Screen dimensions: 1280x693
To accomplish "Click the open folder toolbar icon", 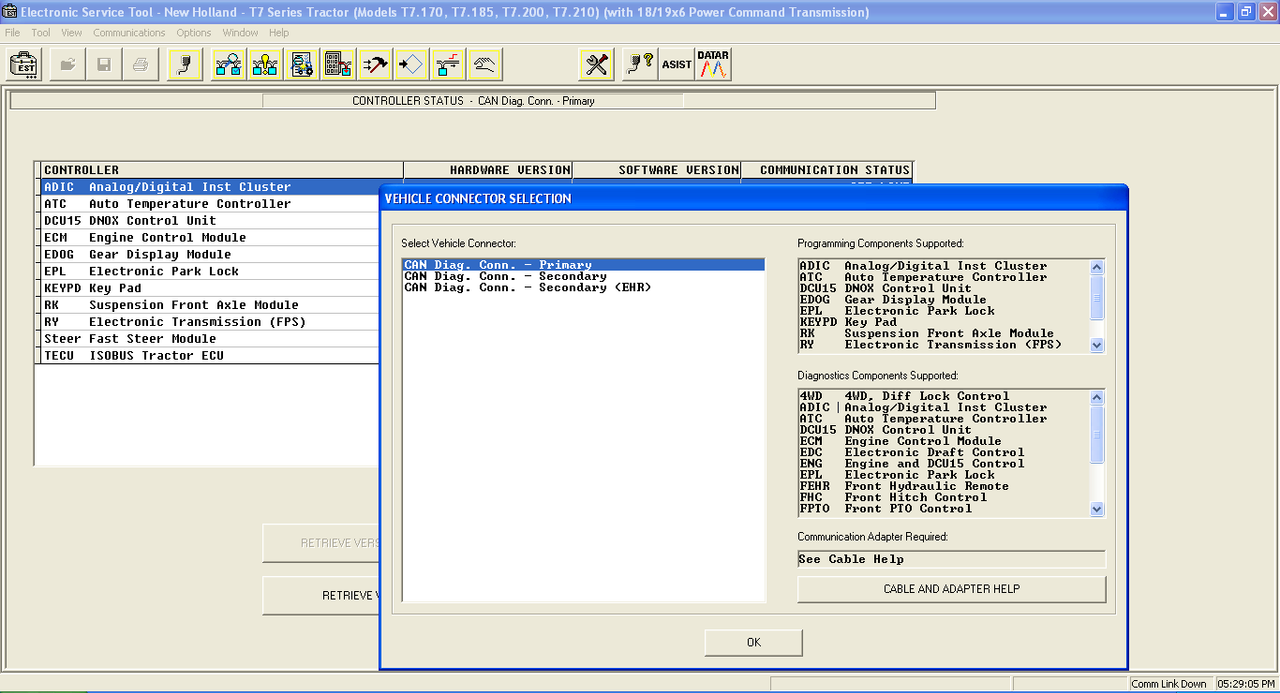I will (x=68, y=65).
